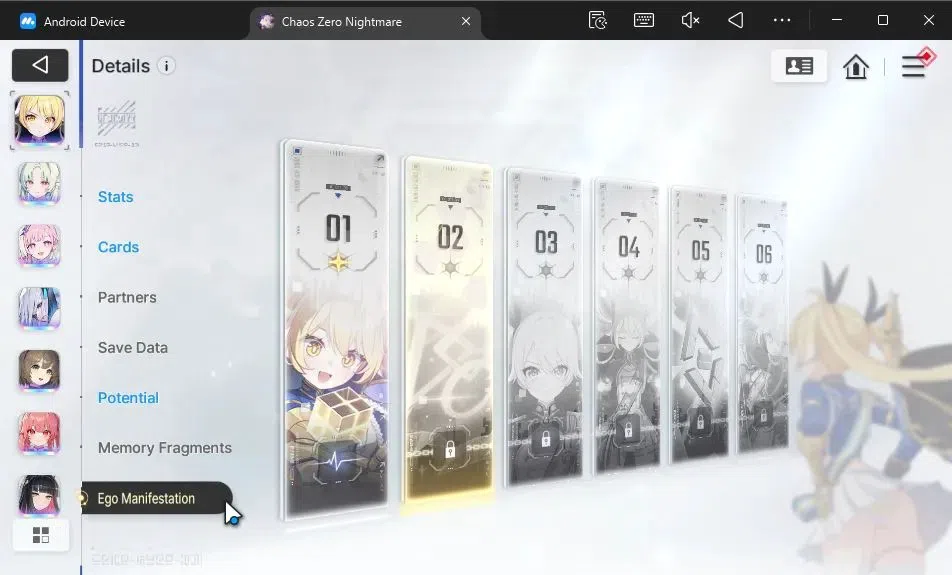Open Memory Fragments section
Image resolution: width=952 pixels, height=575 pixels.
(165, 448)
